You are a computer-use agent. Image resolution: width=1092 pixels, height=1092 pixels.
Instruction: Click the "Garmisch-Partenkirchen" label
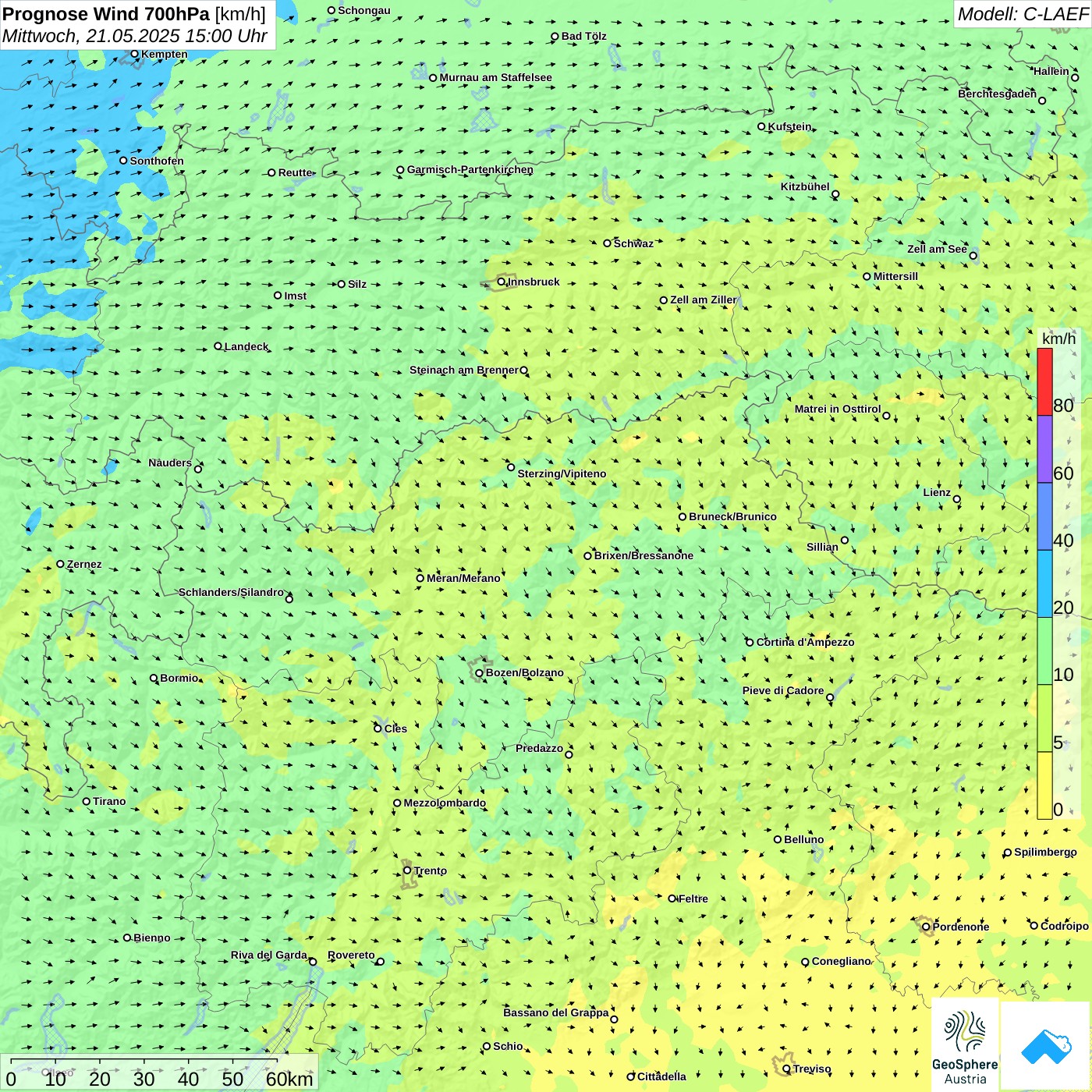coord(470,169)
